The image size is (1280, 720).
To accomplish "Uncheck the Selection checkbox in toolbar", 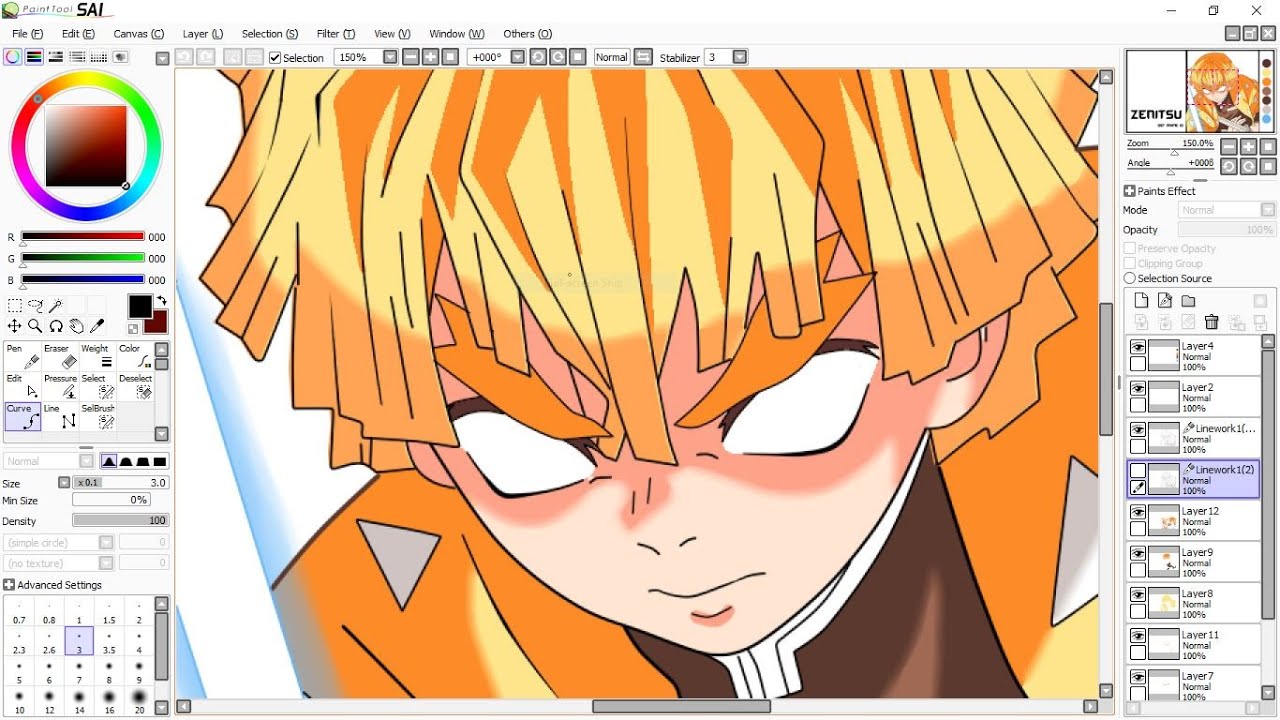I will [x=275, y=58].
